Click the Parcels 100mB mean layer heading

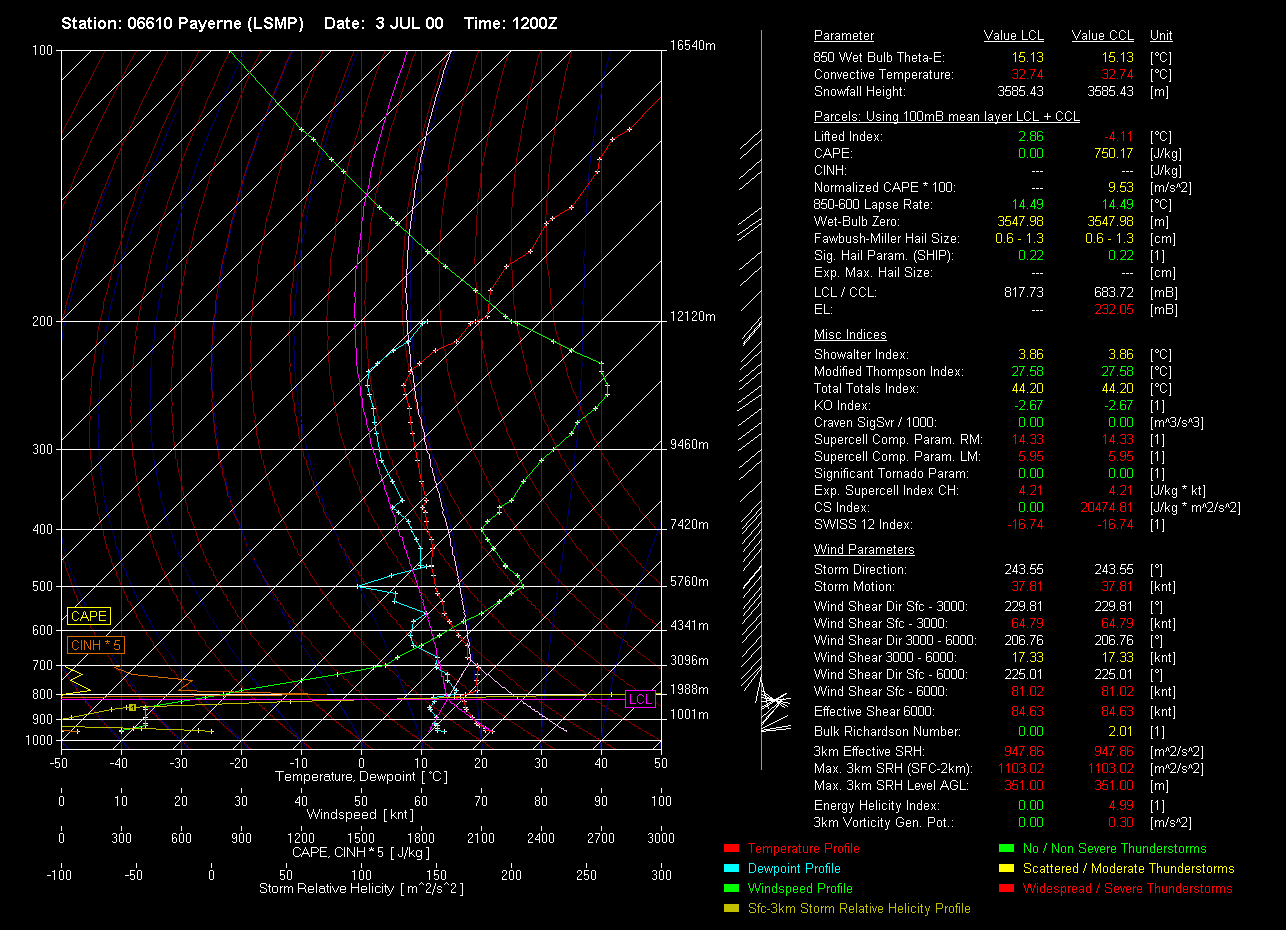pyautogui.click(x=946, y=117)
